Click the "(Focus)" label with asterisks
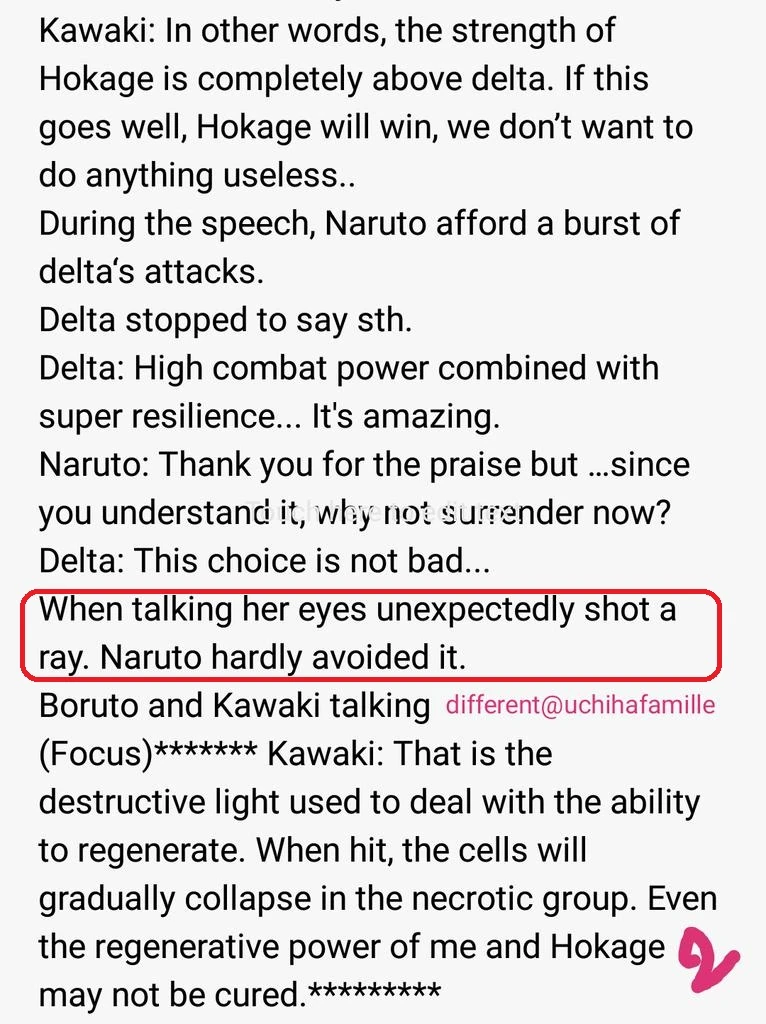Image resolution: width=766 pixels, height=1024 pixels. pos(148,753)
